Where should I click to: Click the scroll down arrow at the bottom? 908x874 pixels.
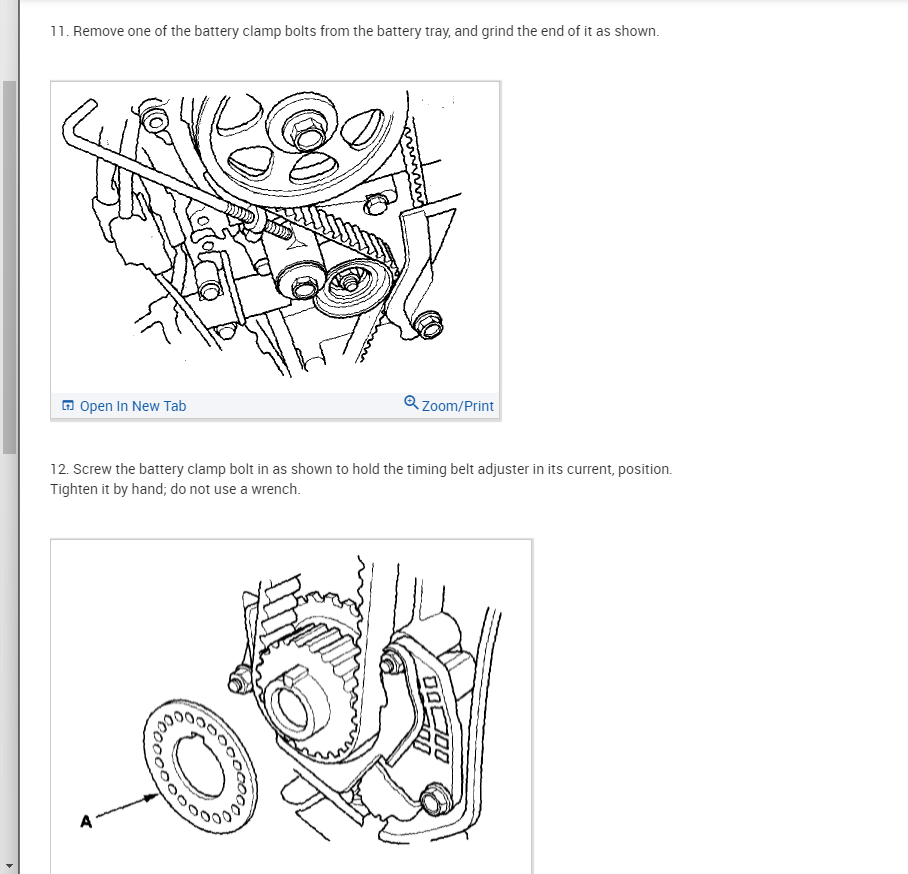(9, 866)
